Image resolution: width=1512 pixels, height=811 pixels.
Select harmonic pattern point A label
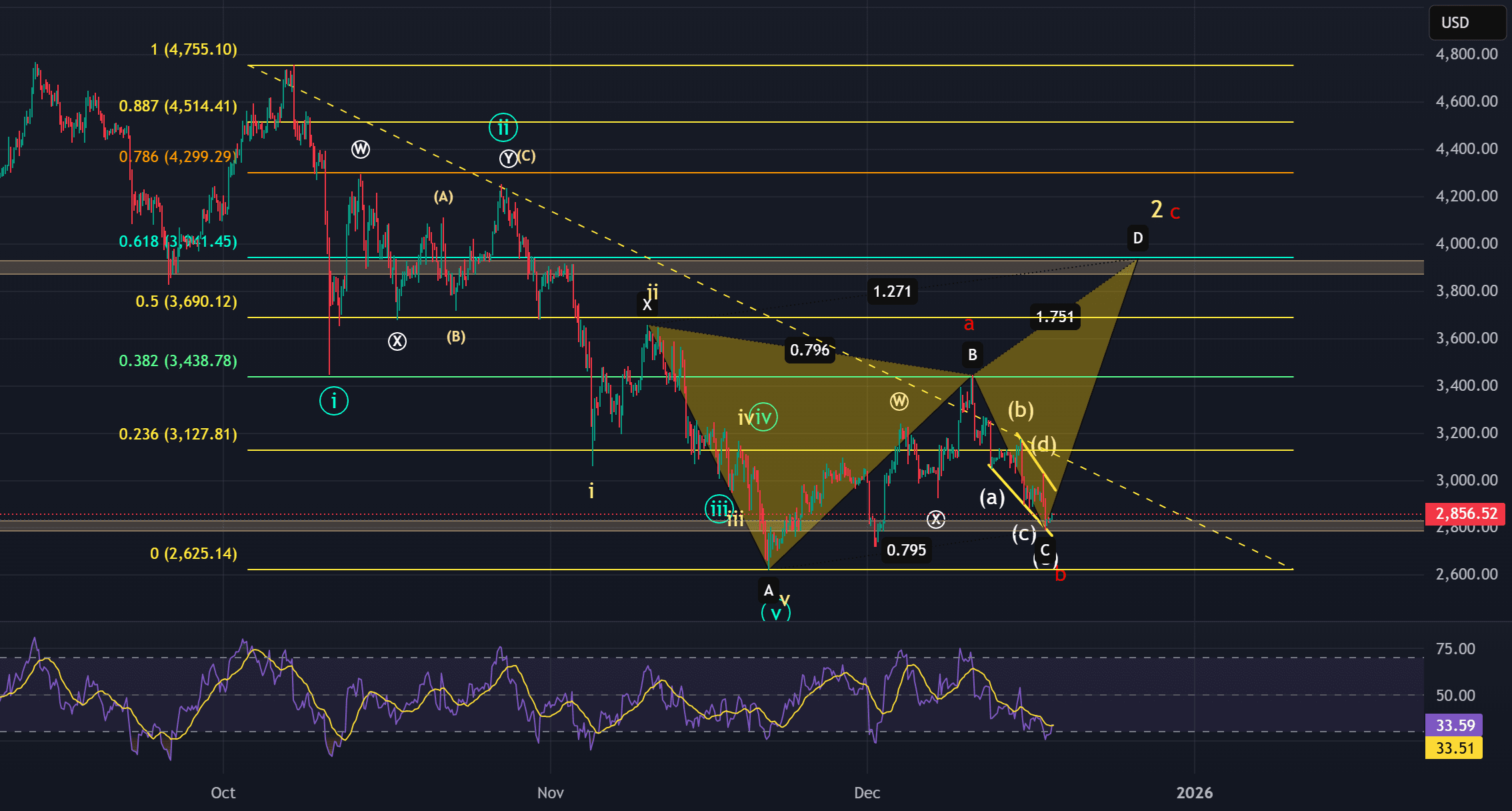point(768,590)
